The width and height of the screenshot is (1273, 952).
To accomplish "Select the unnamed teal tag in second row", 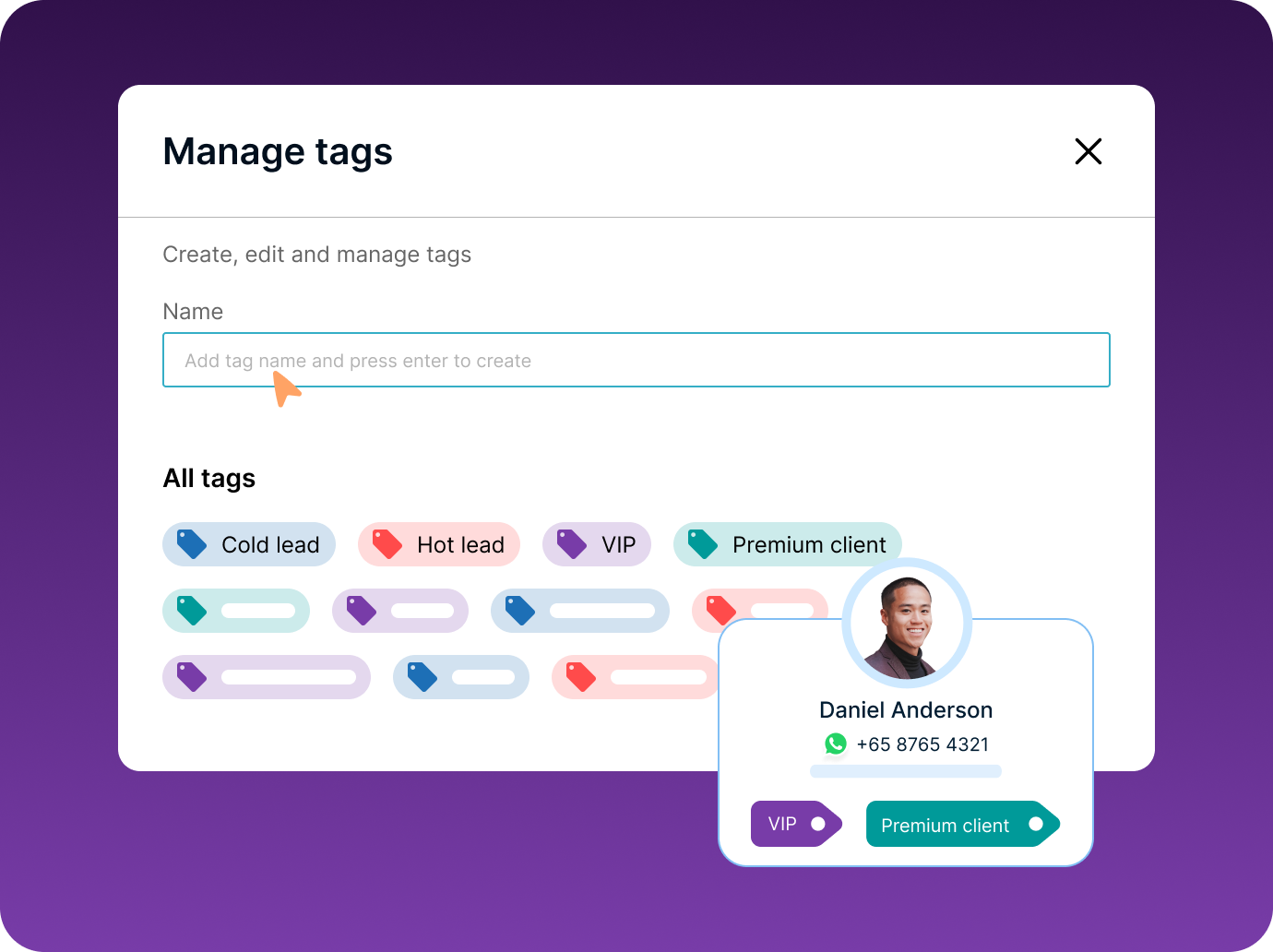I will coord(236,611).
